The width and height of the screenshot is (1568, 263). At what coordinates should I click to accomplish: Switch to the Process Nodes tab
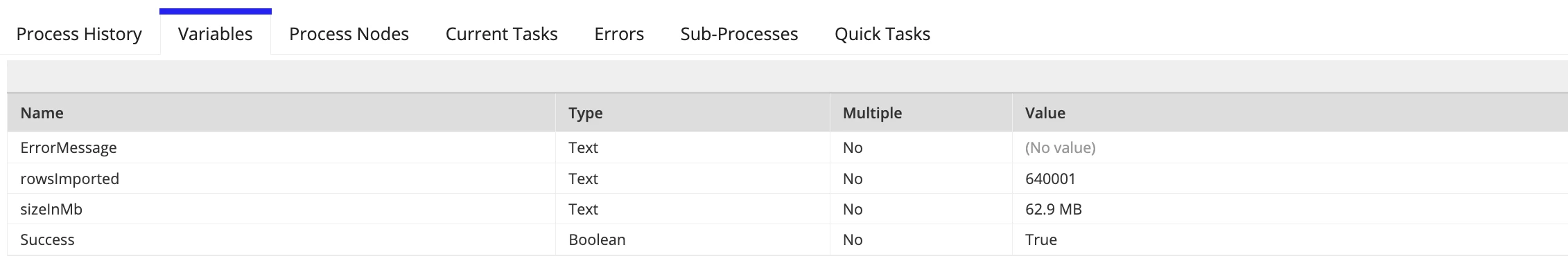[x=349, y=34]
